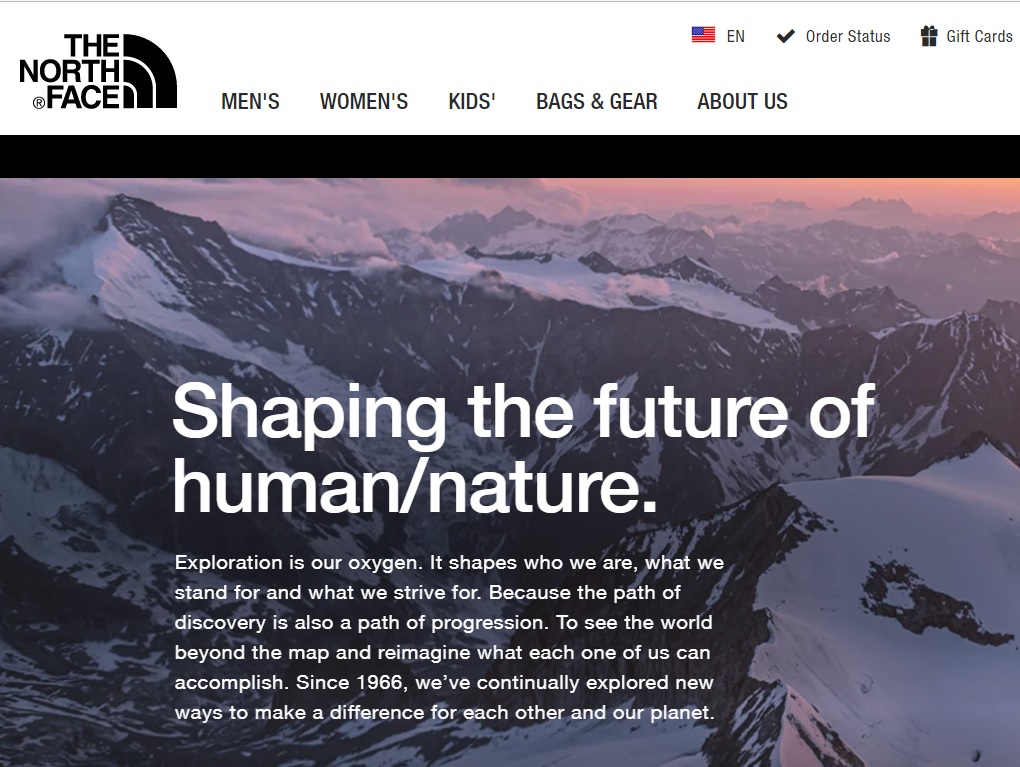Open the MEN'S navigation menu
The height and width of the screenshot is (767, 1020).
(x=250, y=101)
